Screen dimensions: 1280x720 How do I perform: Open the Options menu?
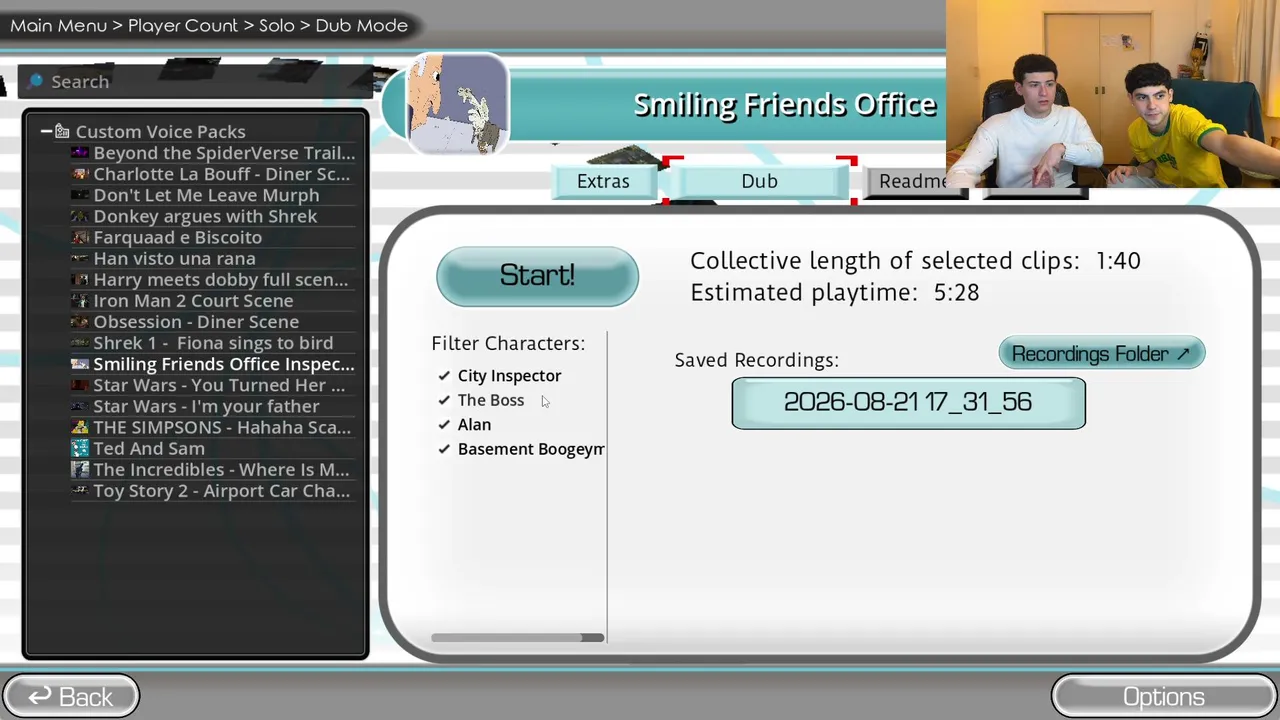1164,697
